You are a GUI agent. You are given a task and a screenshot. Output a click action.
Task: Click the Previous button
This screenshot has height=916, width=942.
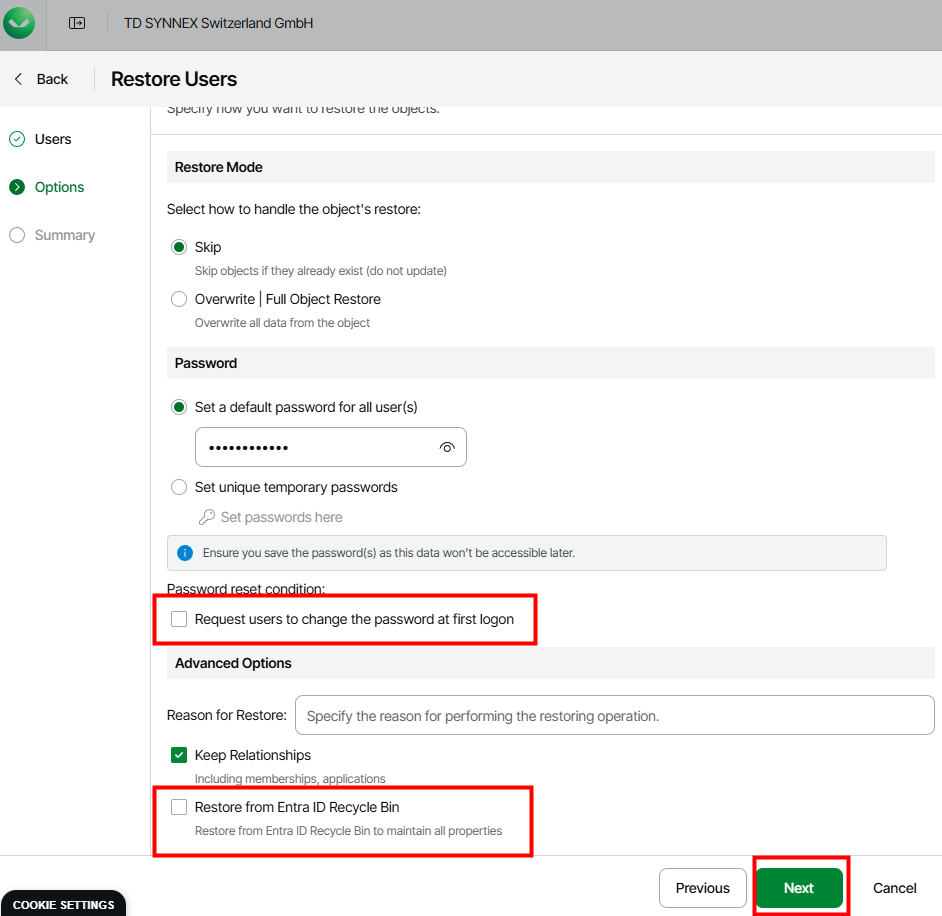click(x=702, y=888)
